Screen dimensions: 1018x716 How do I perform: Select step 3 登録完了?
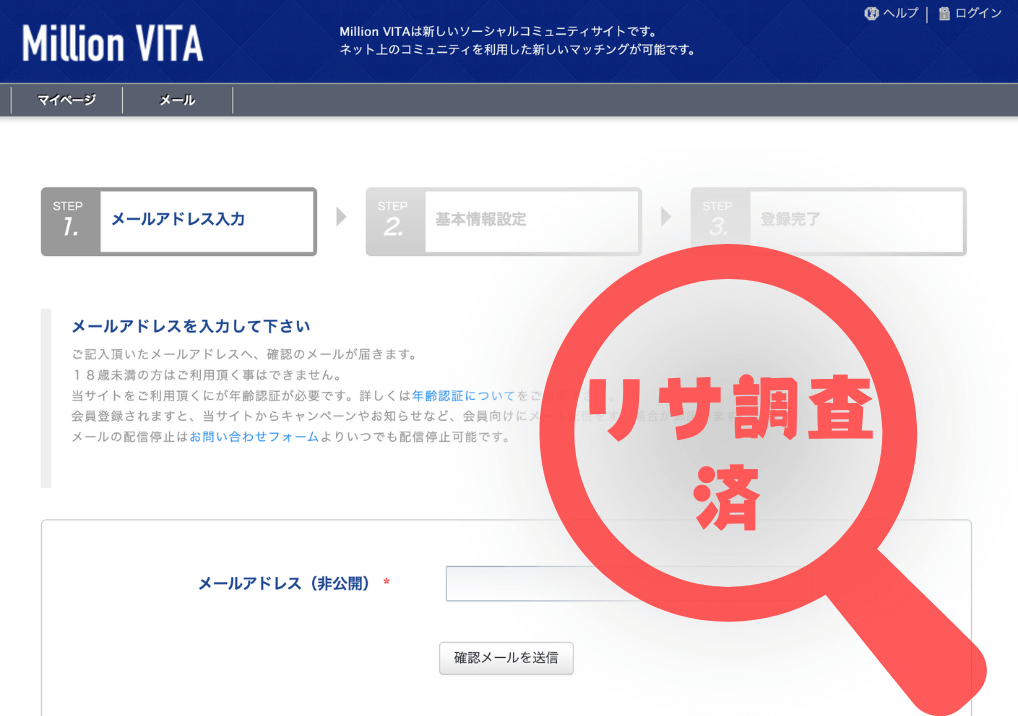pyautogui.click(x=827, y=221)
